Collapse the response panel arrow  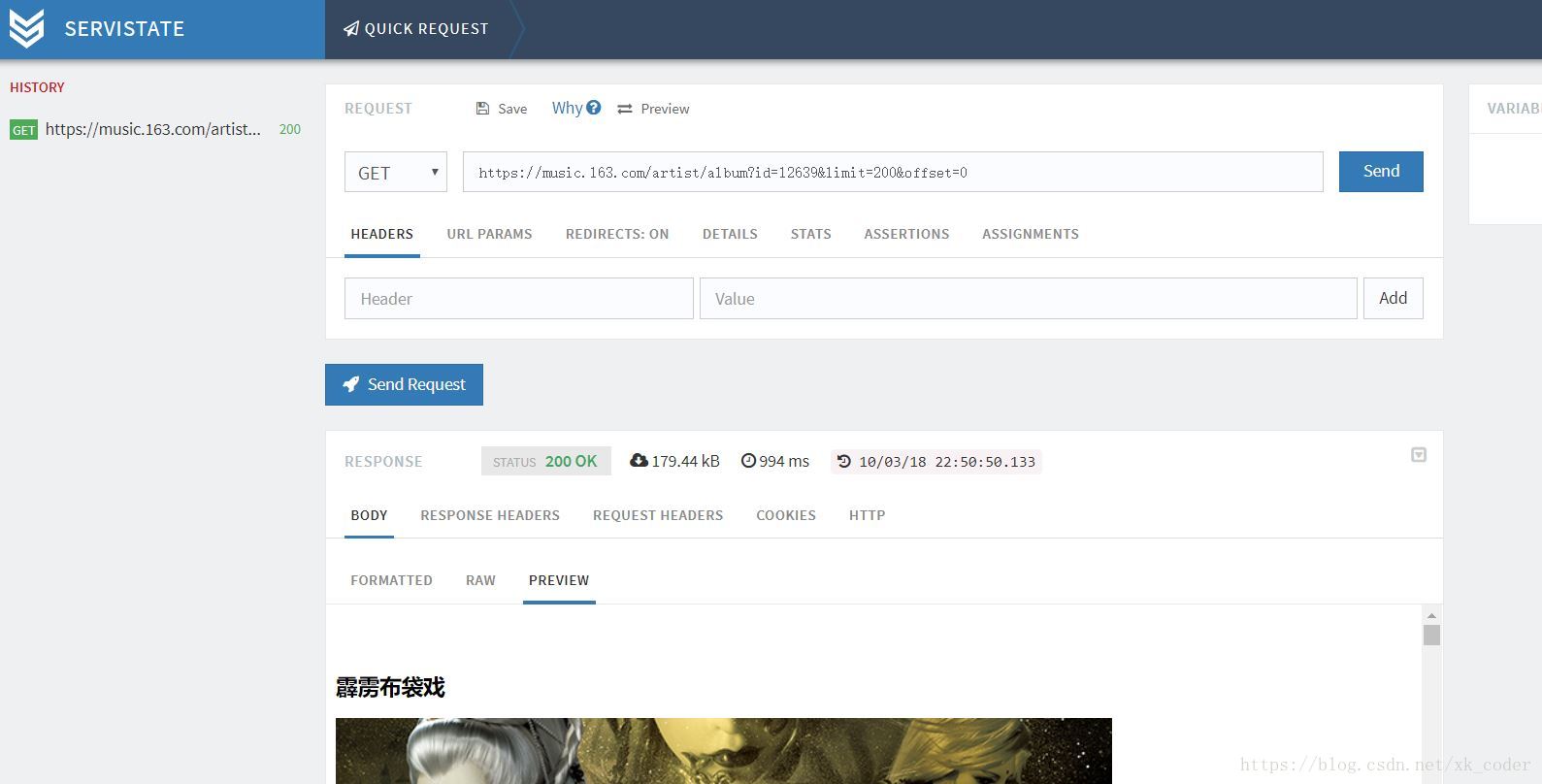[x=1419, y=455]
